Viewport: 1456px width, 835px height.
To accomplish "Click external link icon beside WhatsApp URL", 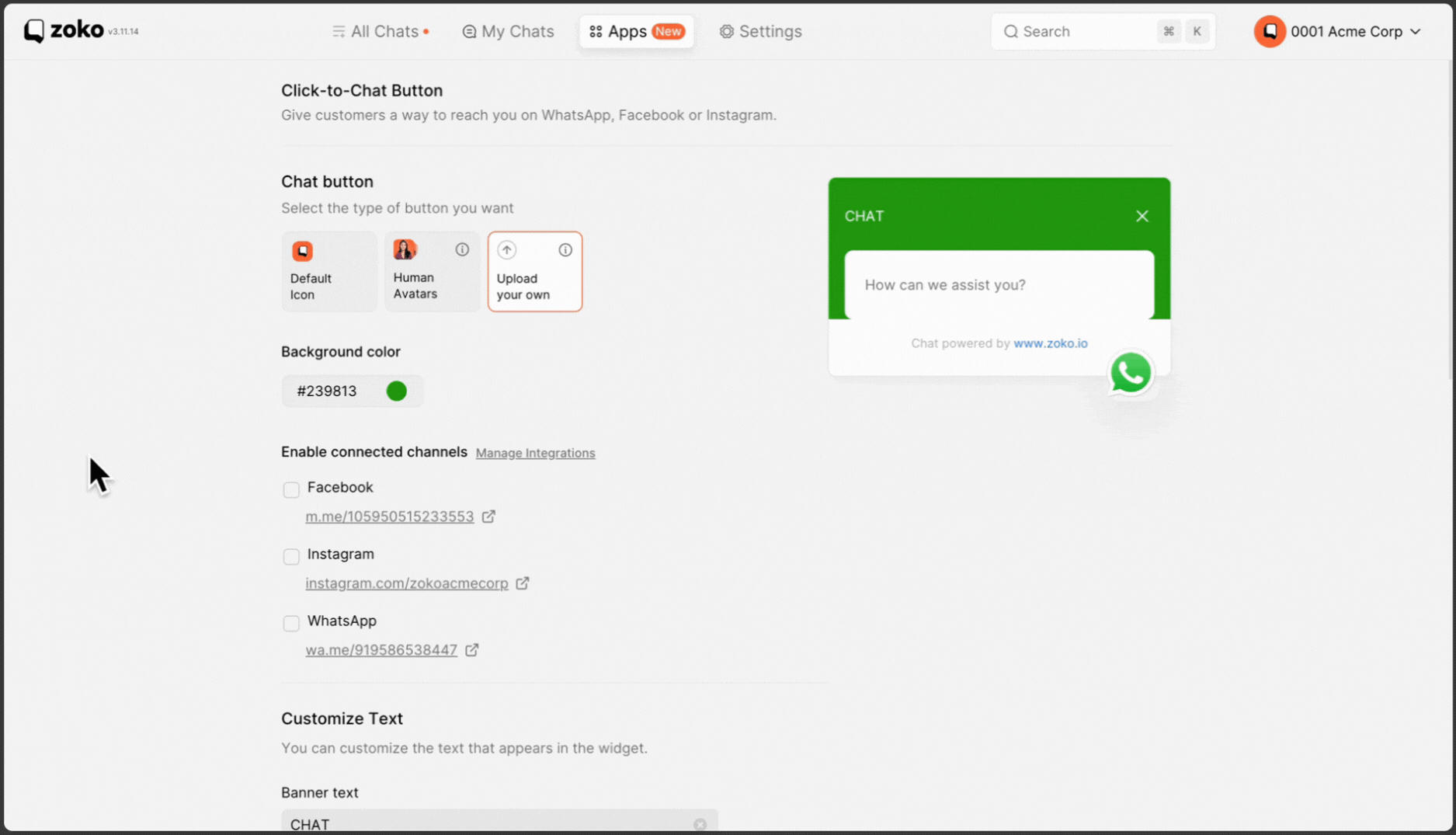I will tap(471, 650).
